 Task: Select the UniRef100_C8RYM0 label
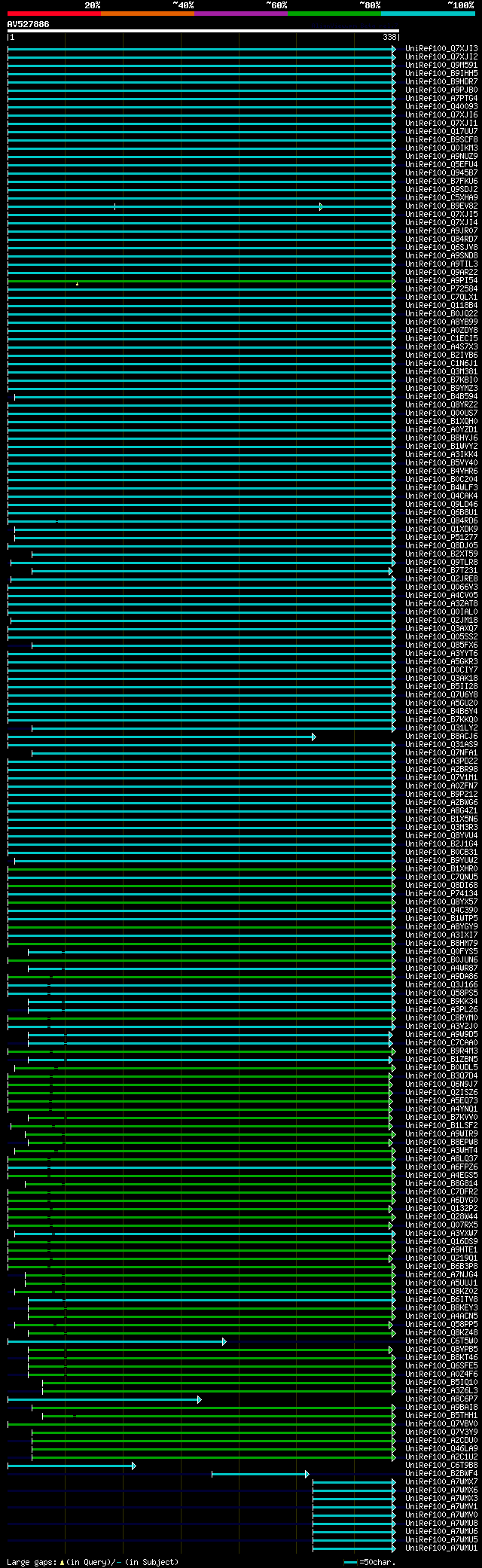(x=441, y=1017)
